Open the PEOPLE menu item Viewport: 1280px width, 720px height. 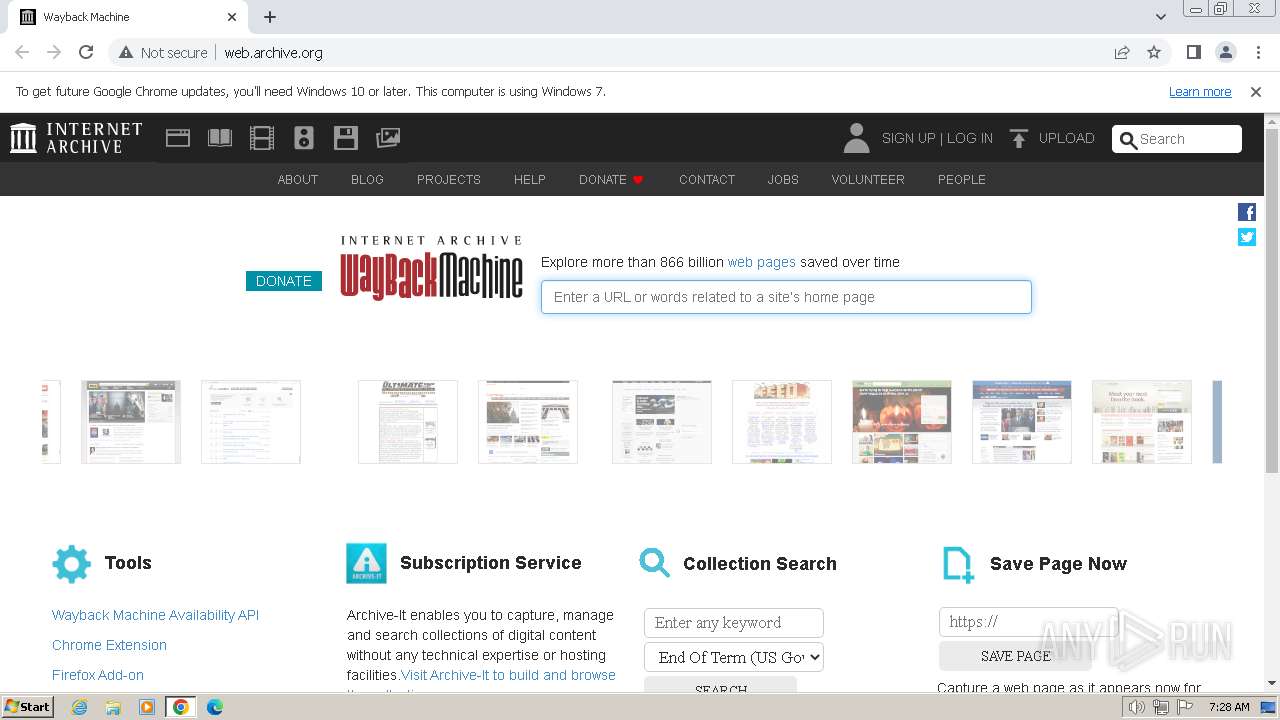coord(962,180)
